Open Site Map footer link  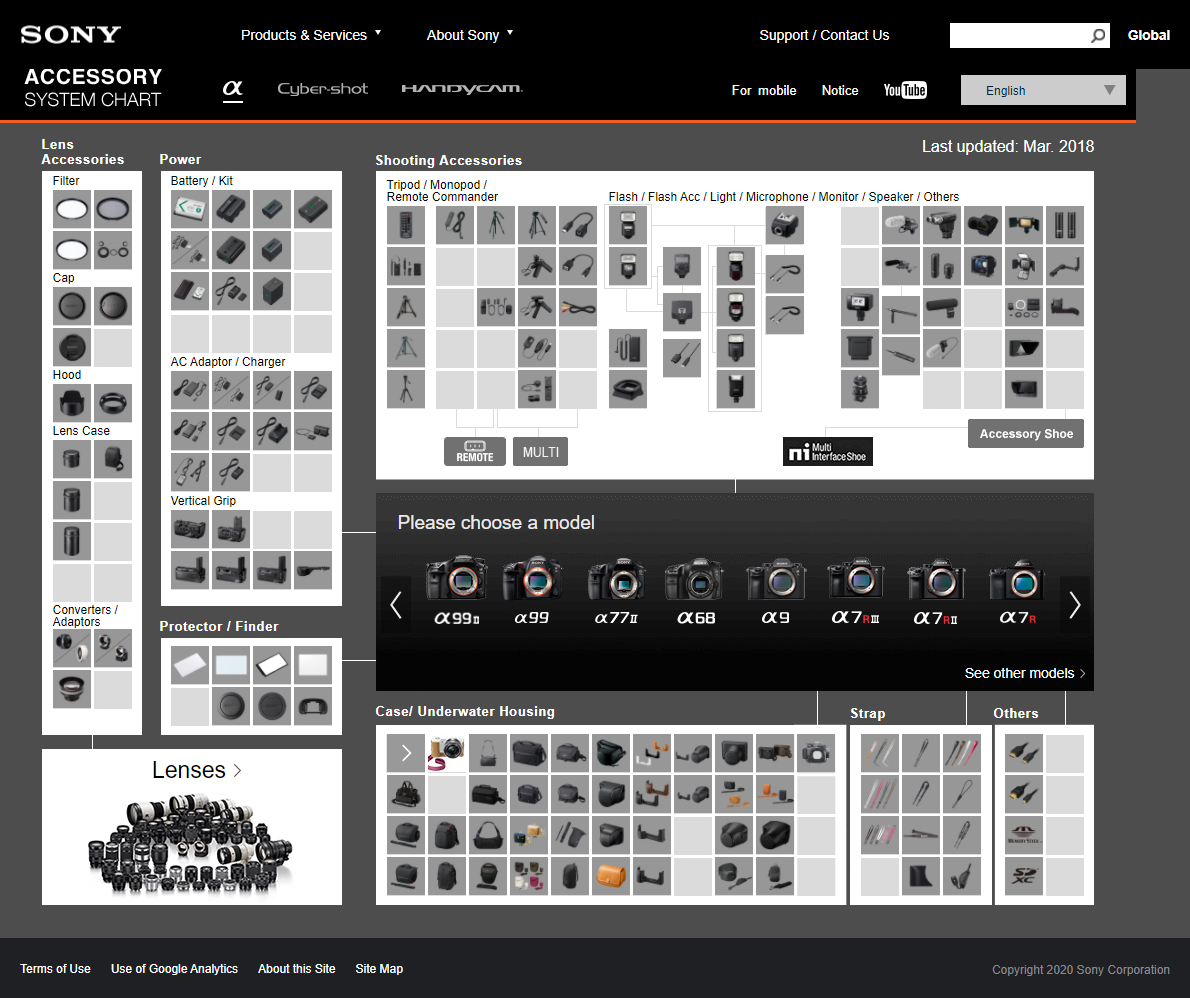379,968
